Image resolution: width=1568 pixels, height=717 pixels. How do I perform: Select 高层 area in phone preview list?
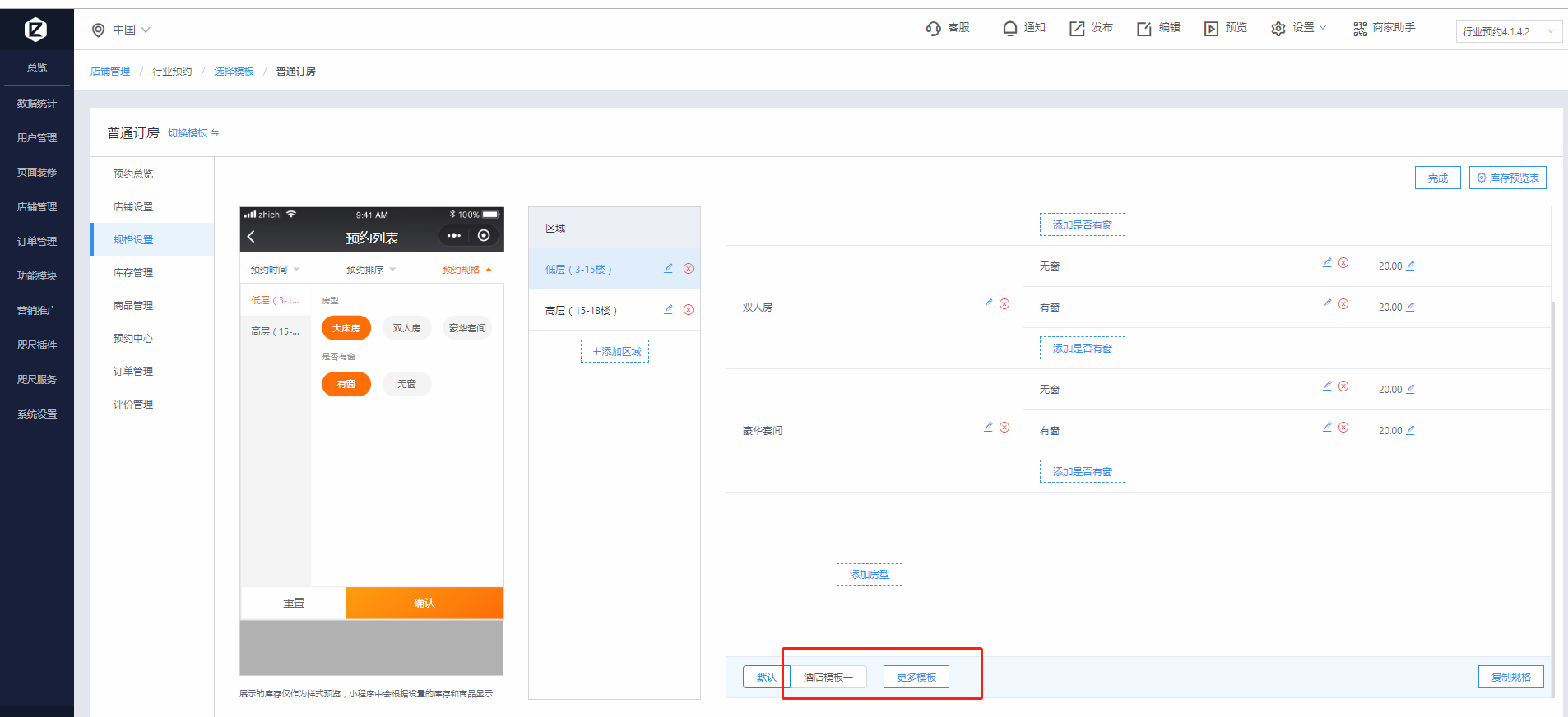click(276, 331)
